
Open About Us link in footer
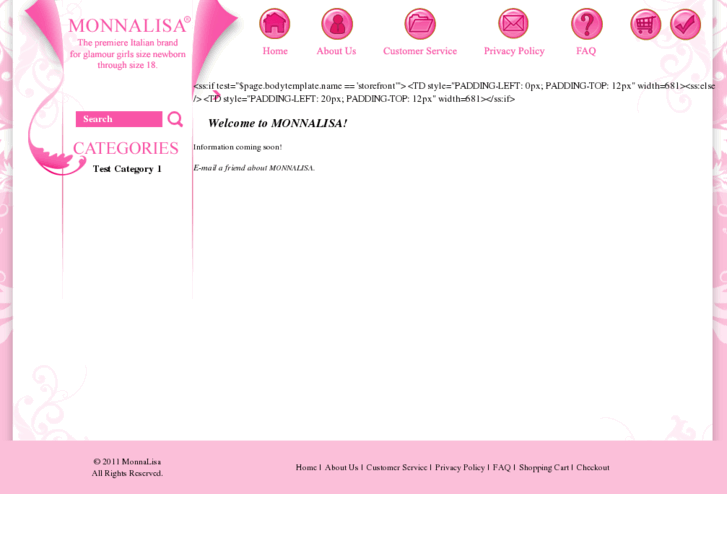coord(341,468)
